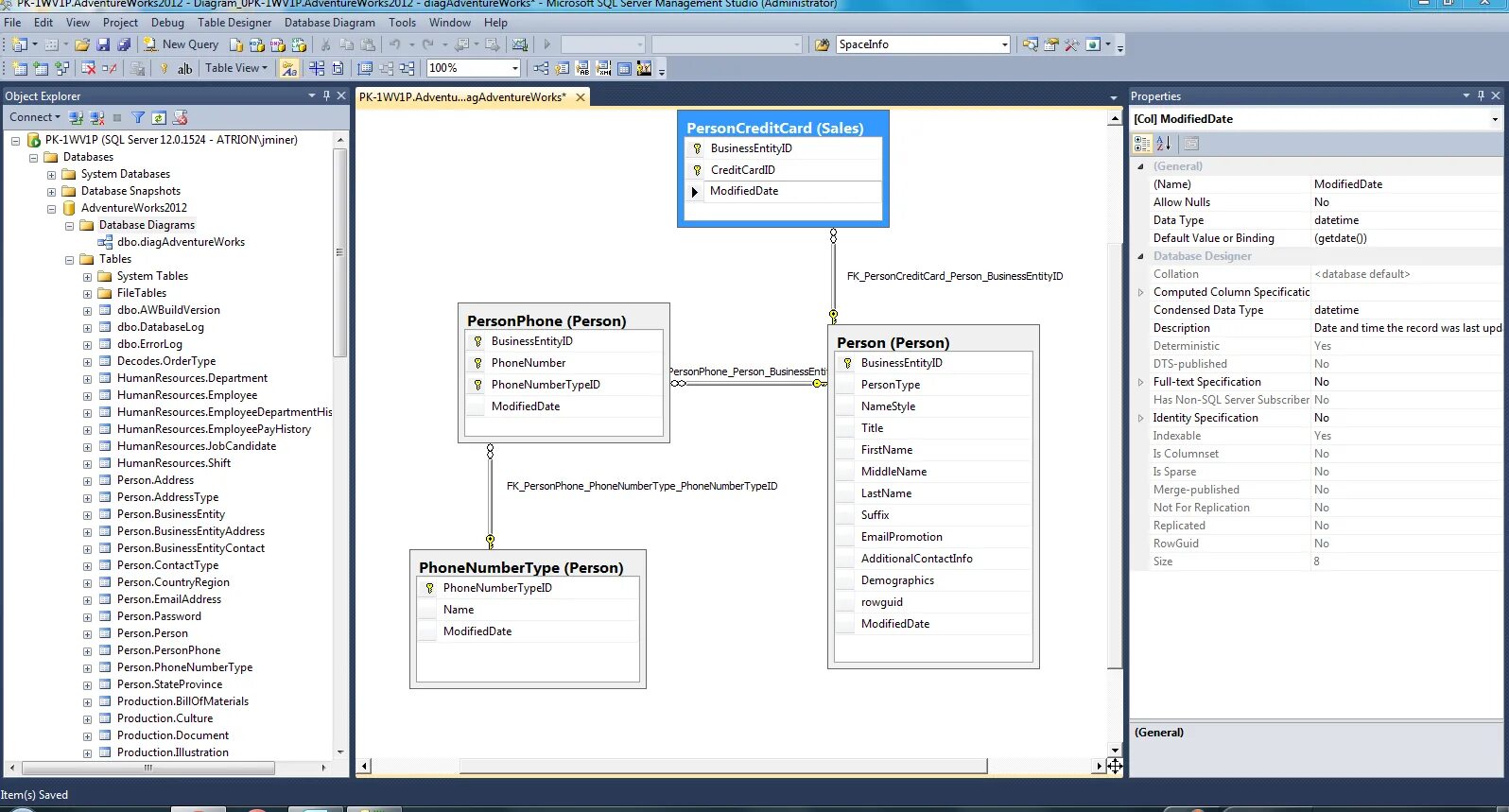Click the Disconnect icon in Object Explorer
The height and width of the screenshot is (812, 1509).
96,117
